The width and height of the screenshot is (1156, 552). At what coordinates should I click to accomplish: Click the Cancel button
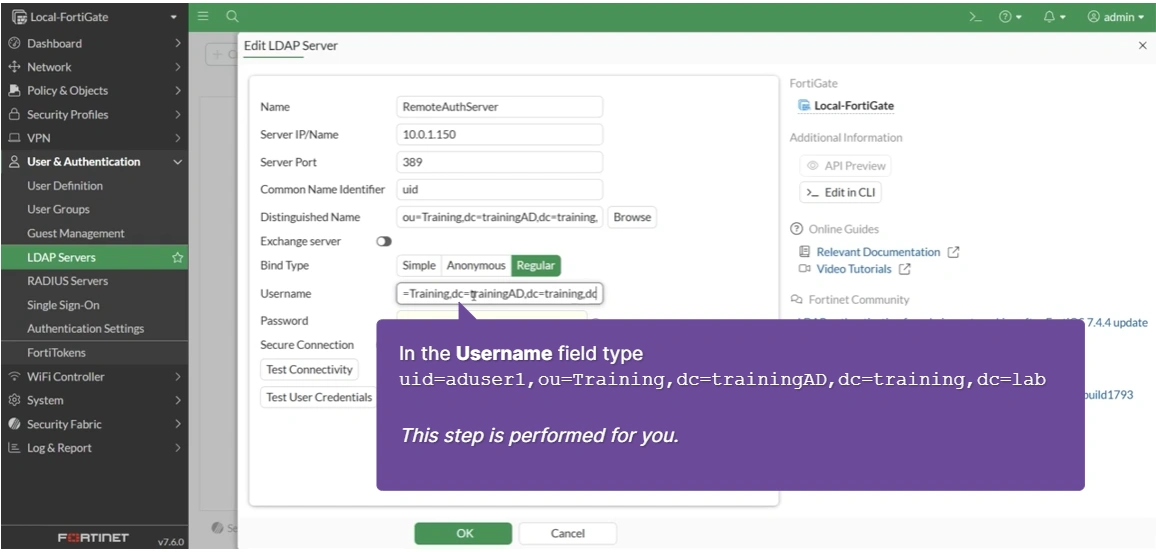click(568, 534)
